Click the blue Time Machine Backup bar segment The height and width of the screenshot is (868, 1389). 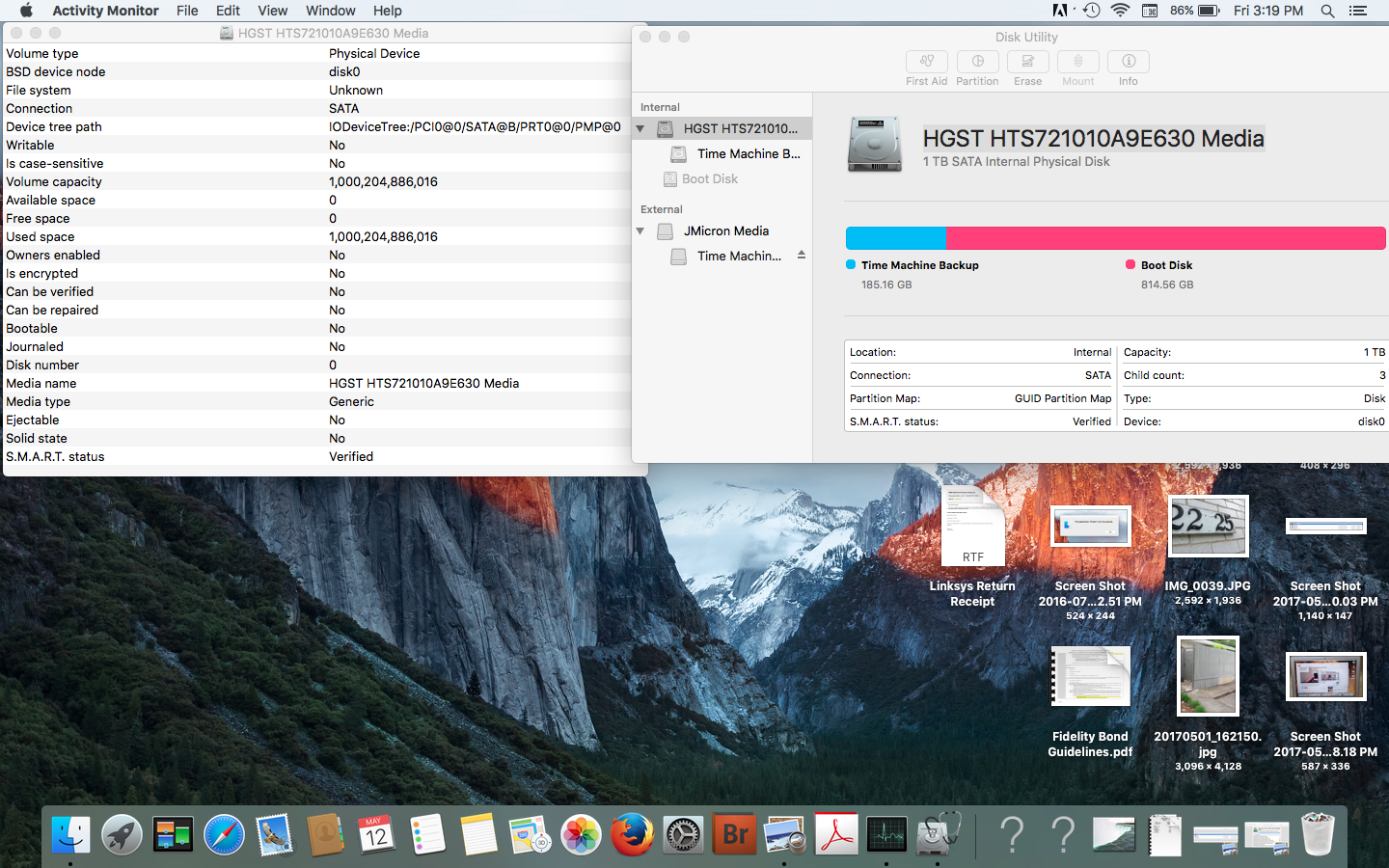click(x=896, y=238)
